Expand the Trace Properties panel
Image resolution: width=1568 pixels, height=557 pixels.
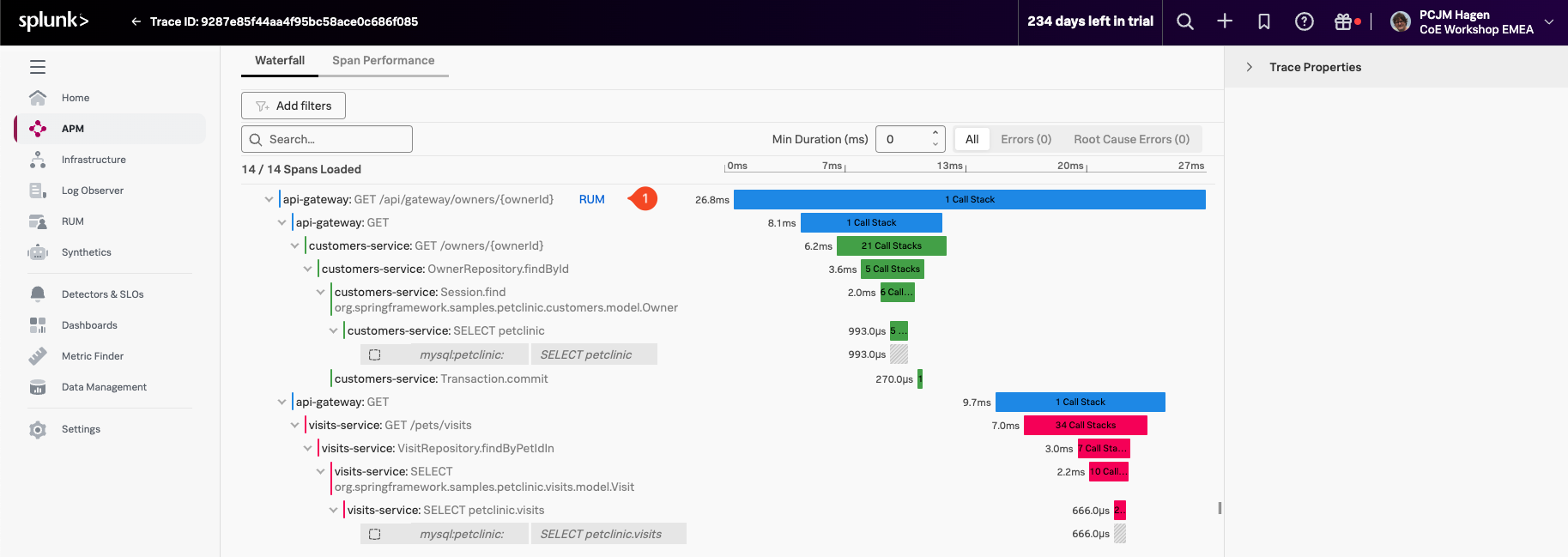coord(1250,67)
